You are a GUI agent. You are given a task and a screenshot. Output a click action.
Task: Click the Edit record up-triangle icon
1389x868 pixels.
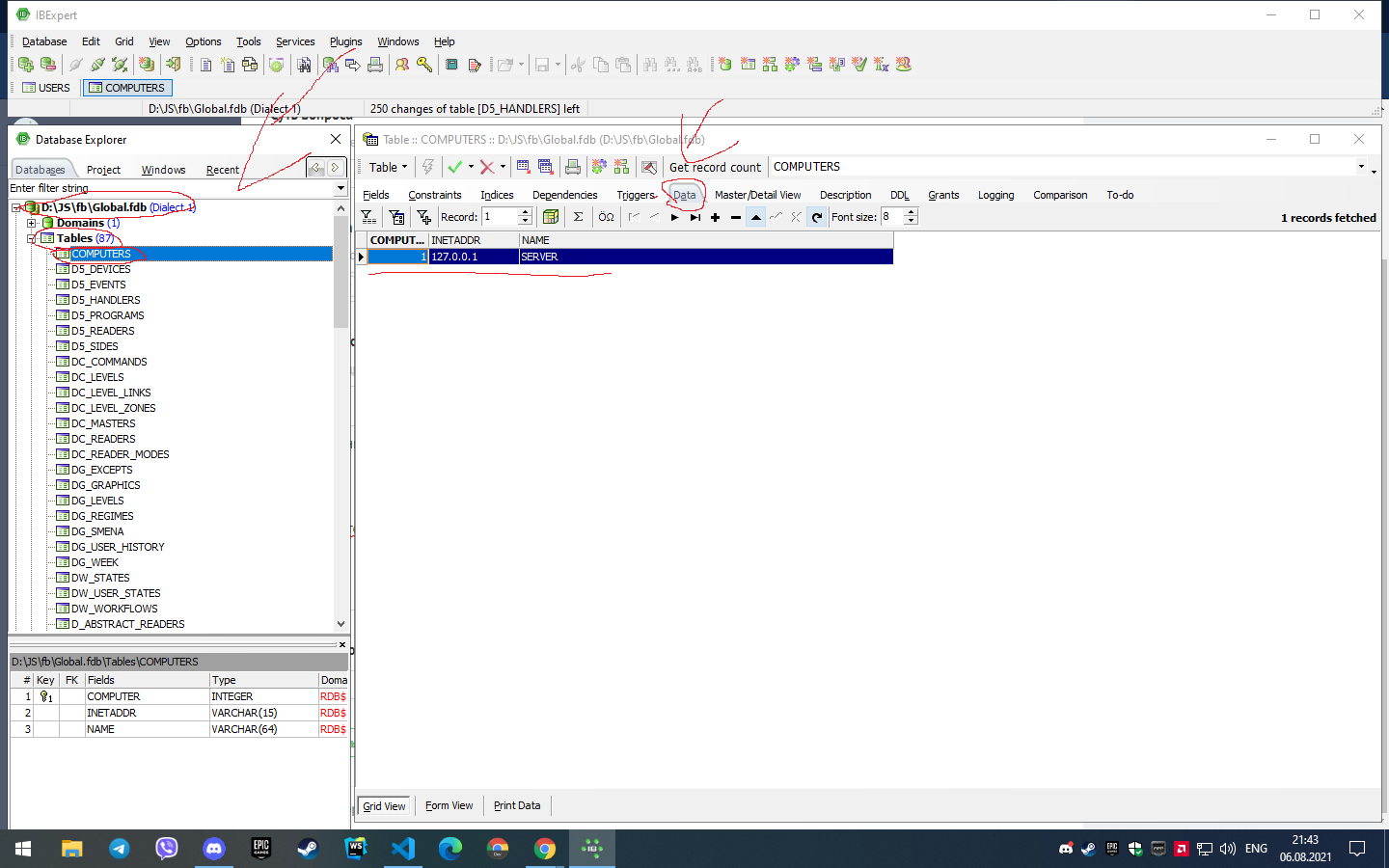[756, 217]
